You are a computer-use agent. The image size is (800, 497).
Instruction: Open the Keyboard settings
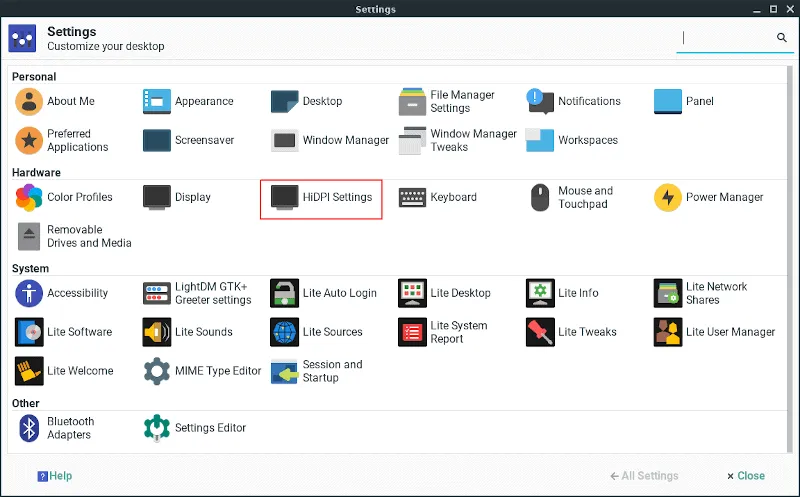(x=438, y=198)
